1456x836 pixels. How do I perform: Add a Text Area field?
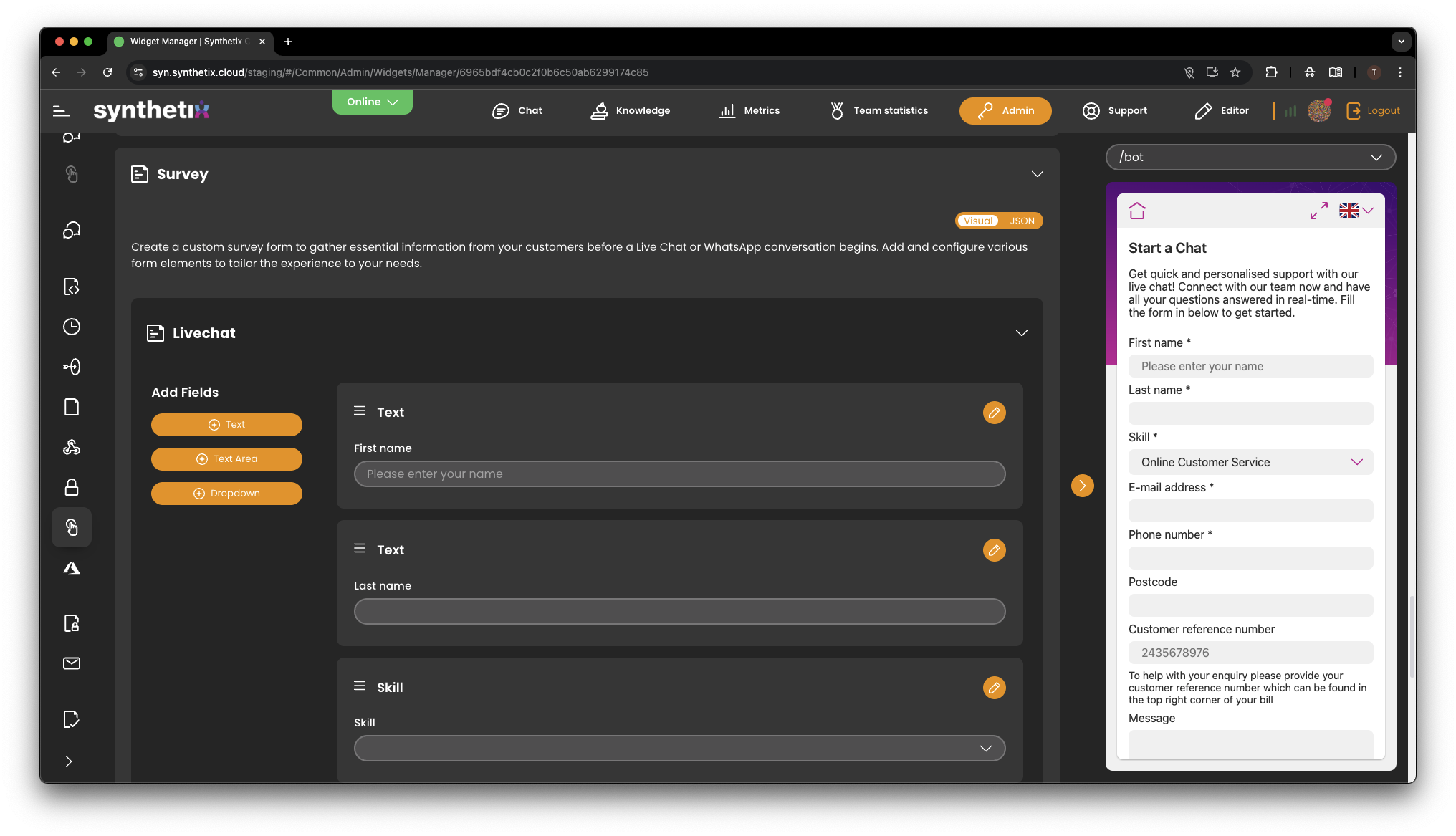(x=226, y=459)
